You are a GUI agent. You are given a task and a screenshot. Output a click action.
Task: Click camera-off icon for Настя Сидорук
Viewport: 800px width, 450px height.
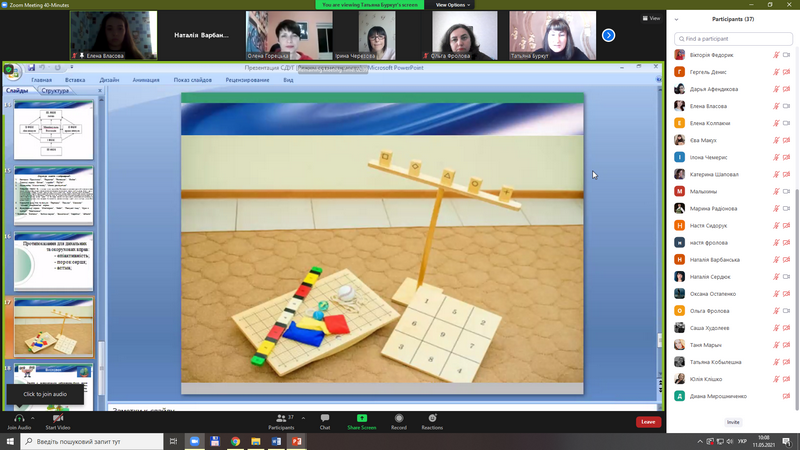(x=786, y=226)
